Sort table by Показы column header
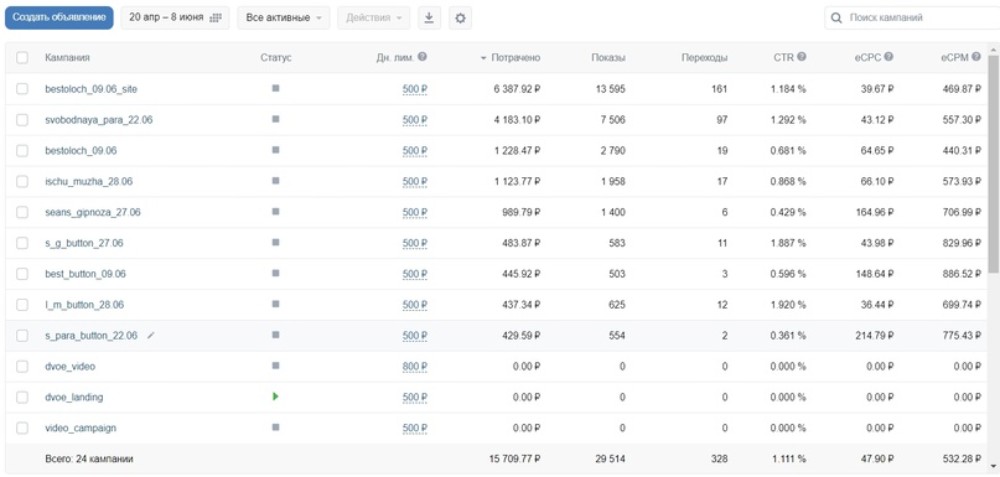This screenshot has height=477, width=1000. click(x=608, y=58)
